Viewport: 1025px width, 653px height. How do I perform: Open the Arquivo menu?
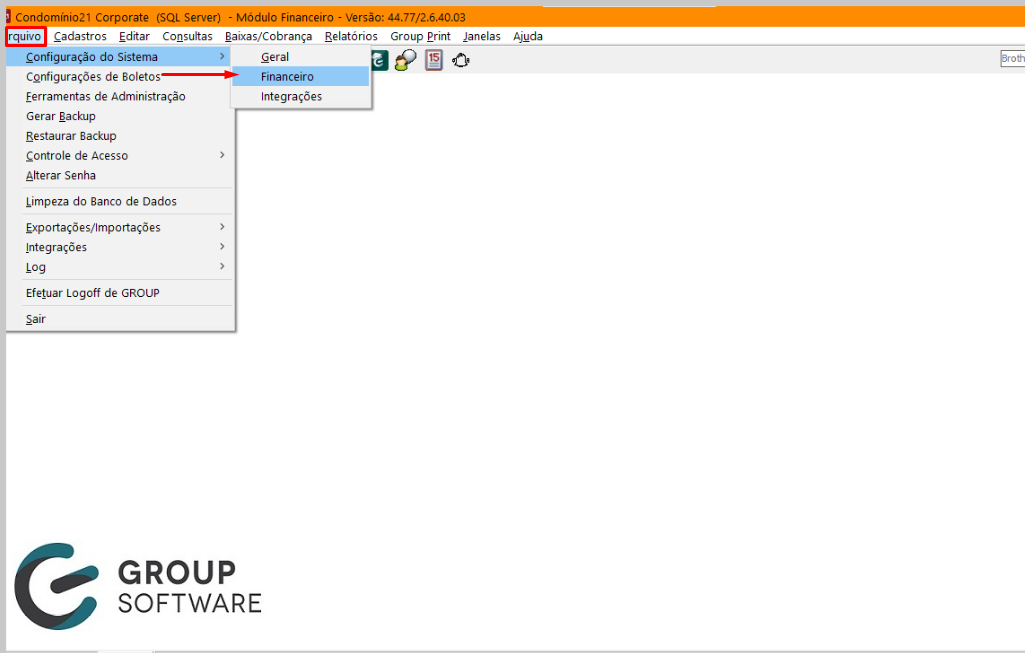pos(25,37)
